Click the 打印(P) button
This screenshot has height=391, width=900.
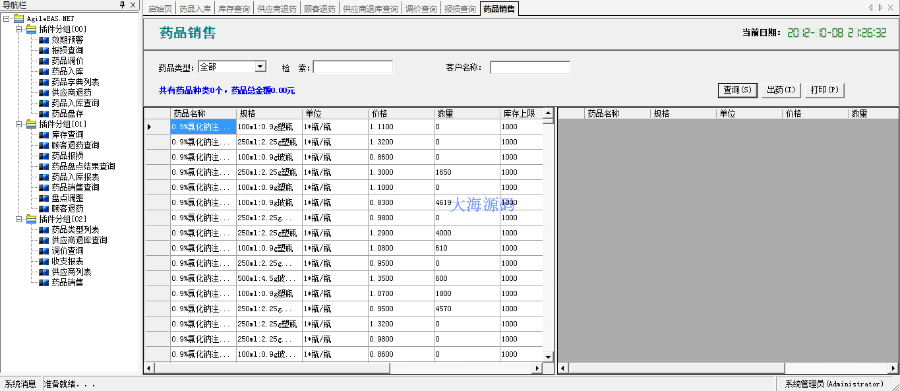click(x=825, y=90)
